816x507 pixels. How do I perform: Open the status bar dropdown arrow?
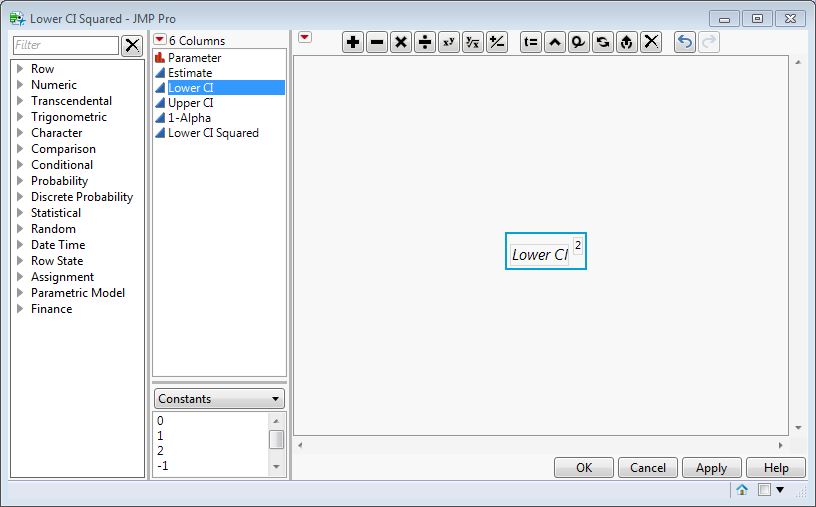coord(780,489)
